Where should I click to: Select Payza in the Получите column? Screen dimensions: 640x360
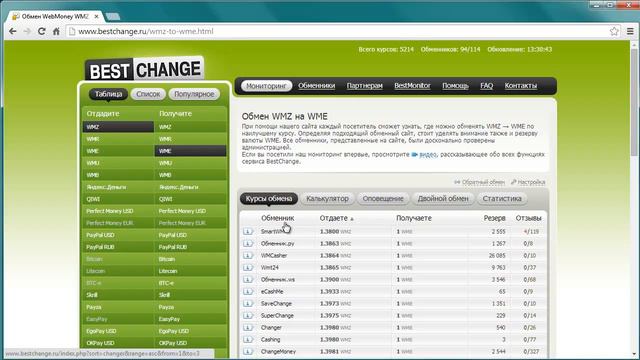click(190, 307)
